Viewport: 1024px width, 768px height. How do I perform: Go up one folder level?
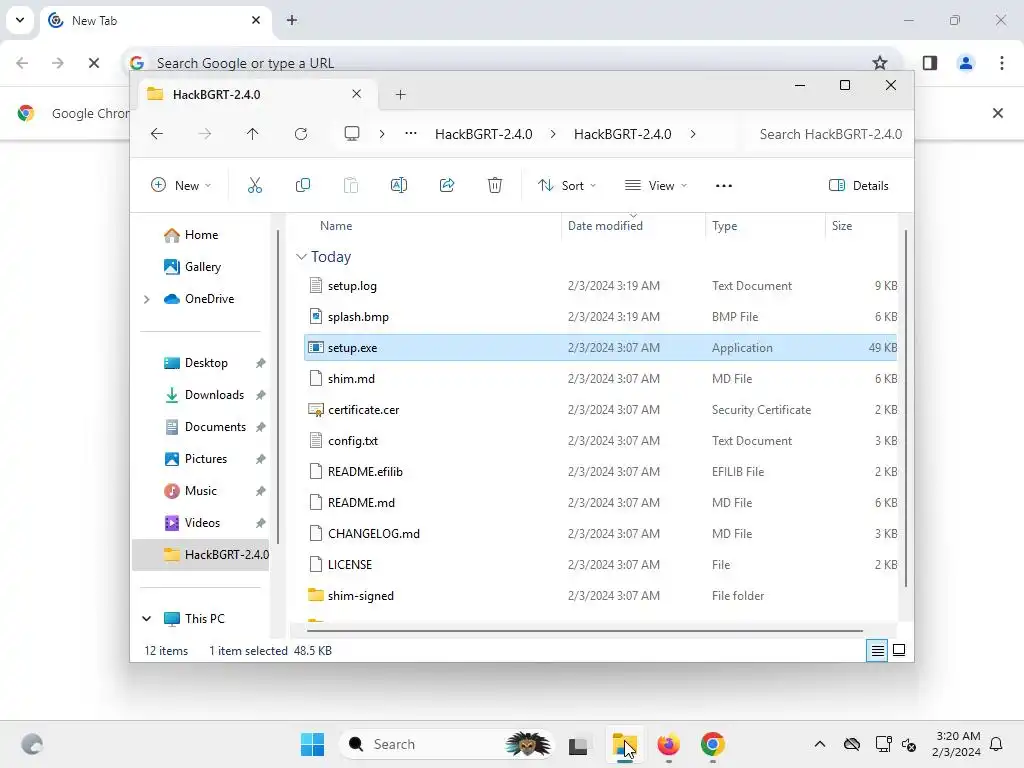[253, 134]
